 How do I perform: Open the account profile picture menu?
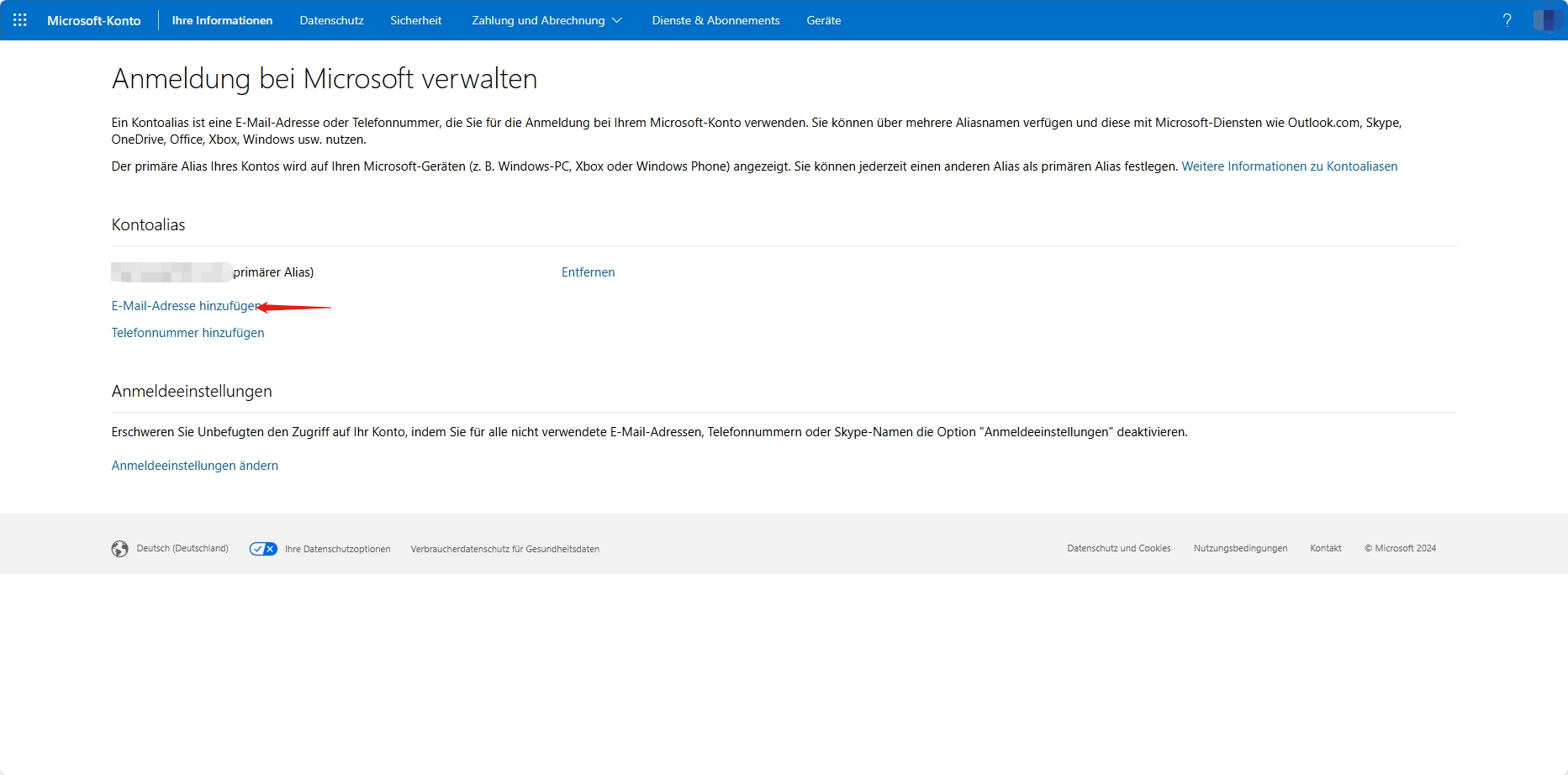pos(1548,20)
